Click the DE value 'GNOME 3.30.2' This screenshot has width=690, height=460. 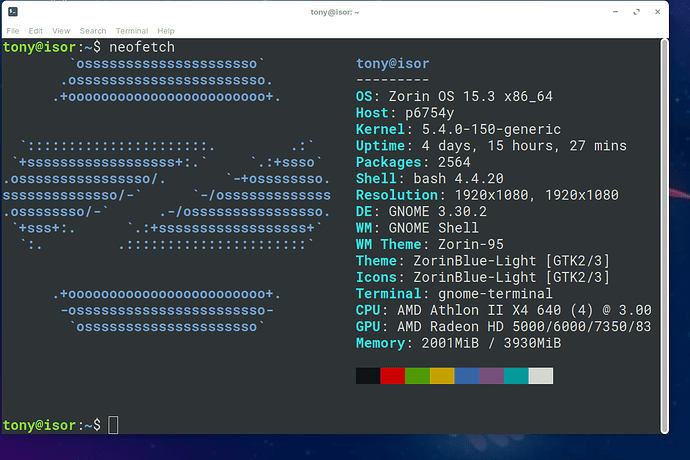click(x=438, y=212)
